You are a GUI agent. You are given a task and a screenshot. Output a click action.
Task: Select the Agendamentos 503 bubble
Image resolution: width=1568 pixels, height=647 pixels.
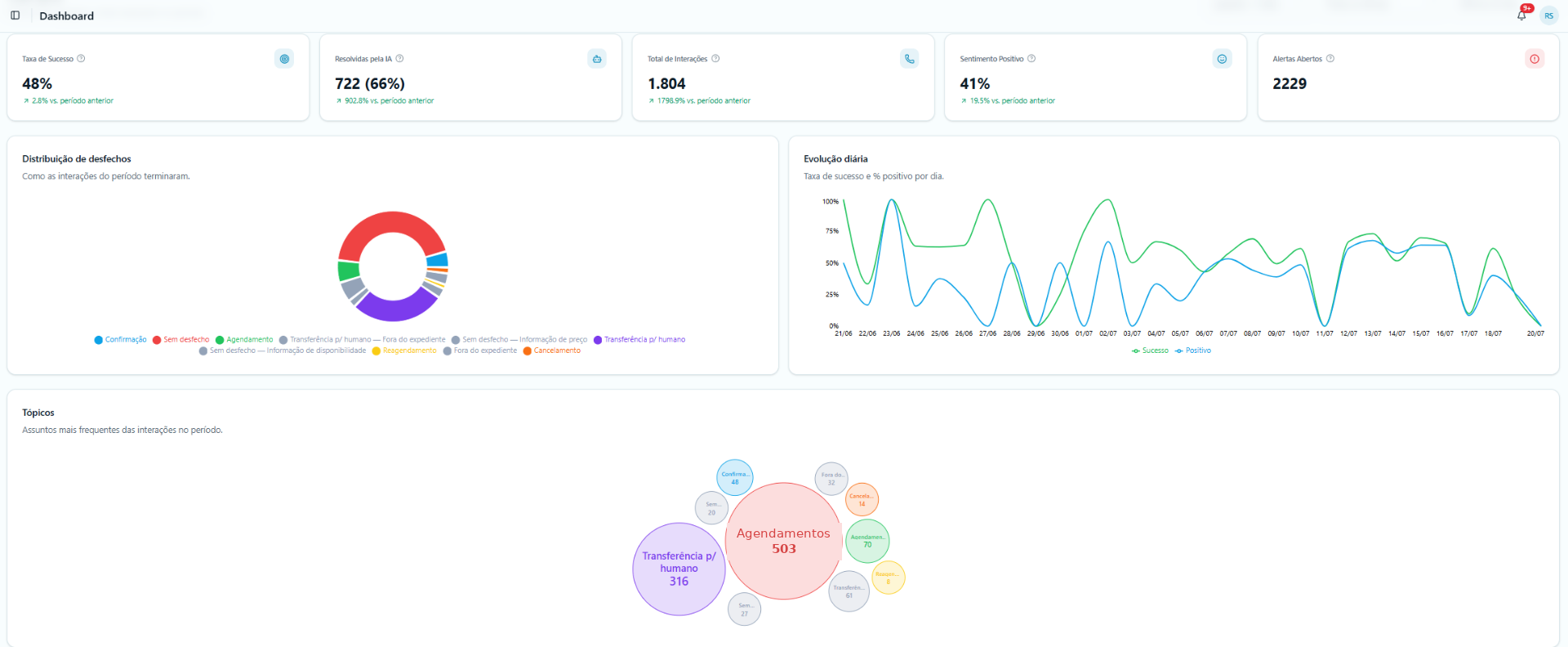(x=783, y=541)
